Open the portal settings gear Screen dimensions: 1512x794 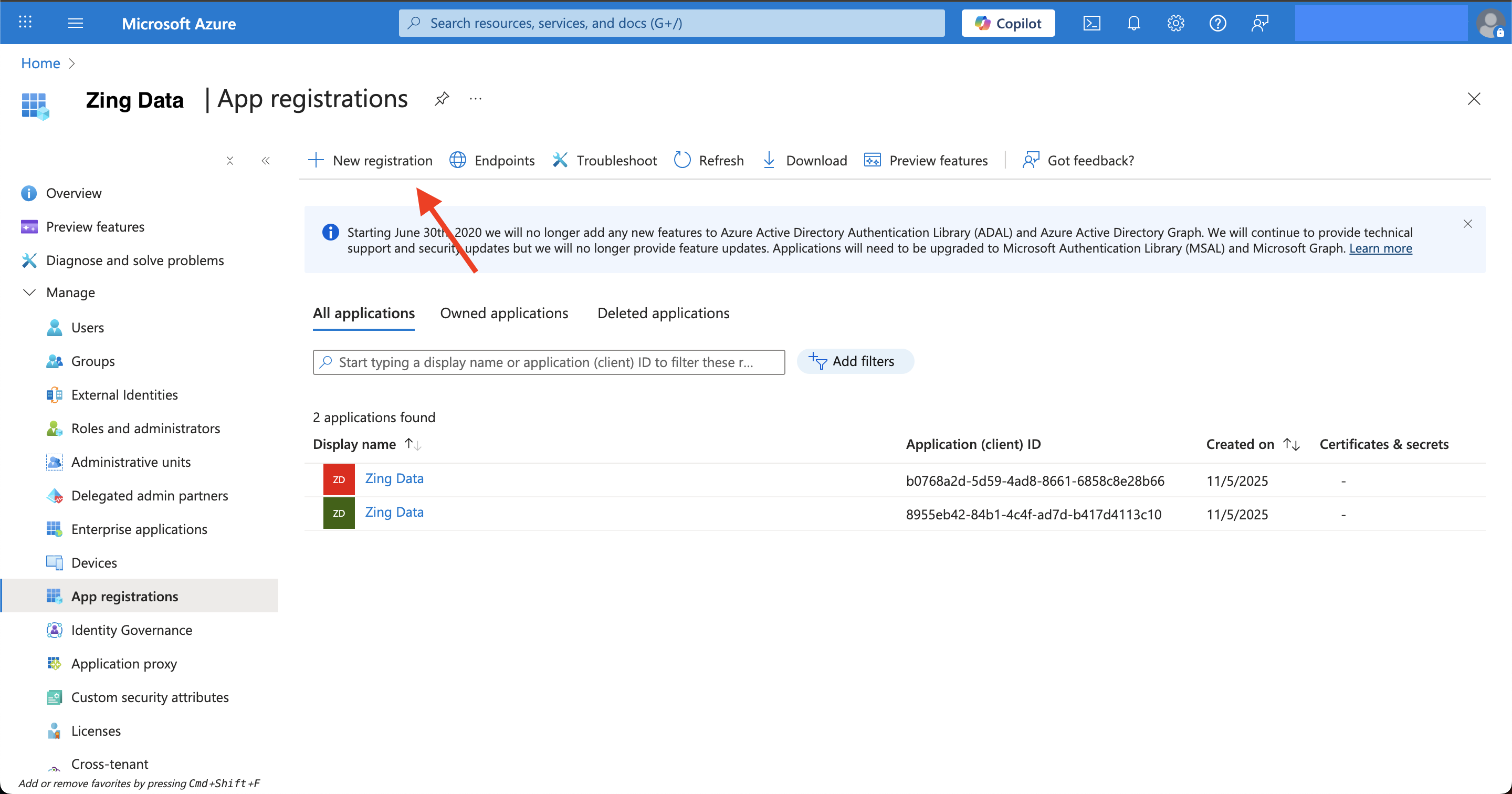tap(1175, 24)
